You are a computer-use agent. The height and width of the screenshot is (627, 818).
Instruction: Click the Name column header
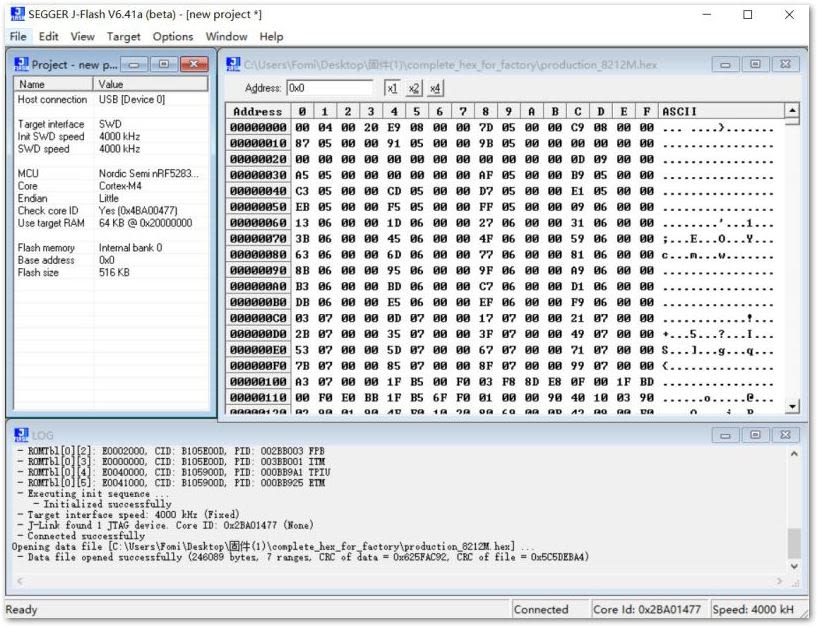point(53,84)
